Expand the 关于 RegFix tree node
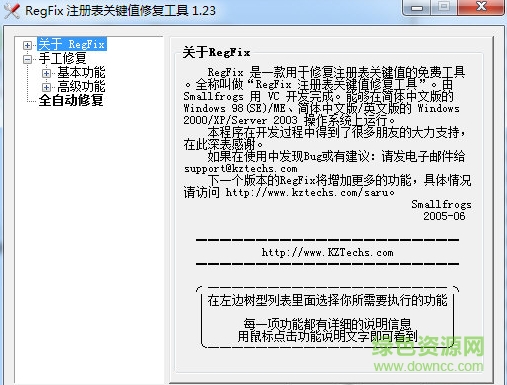This screenshot has height=385, width=507. (x=27, y=45)
